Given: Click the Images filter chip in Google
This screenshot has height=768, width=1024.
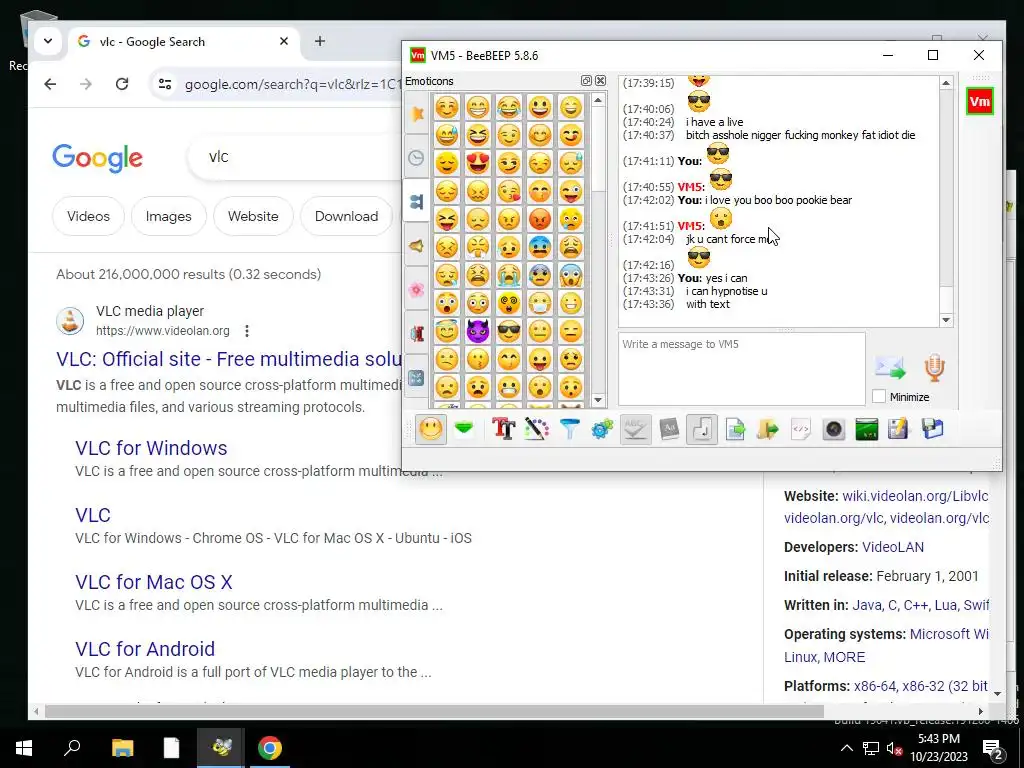Looking at the screenshot, I should pyautogui.click(x=168, y=216).
